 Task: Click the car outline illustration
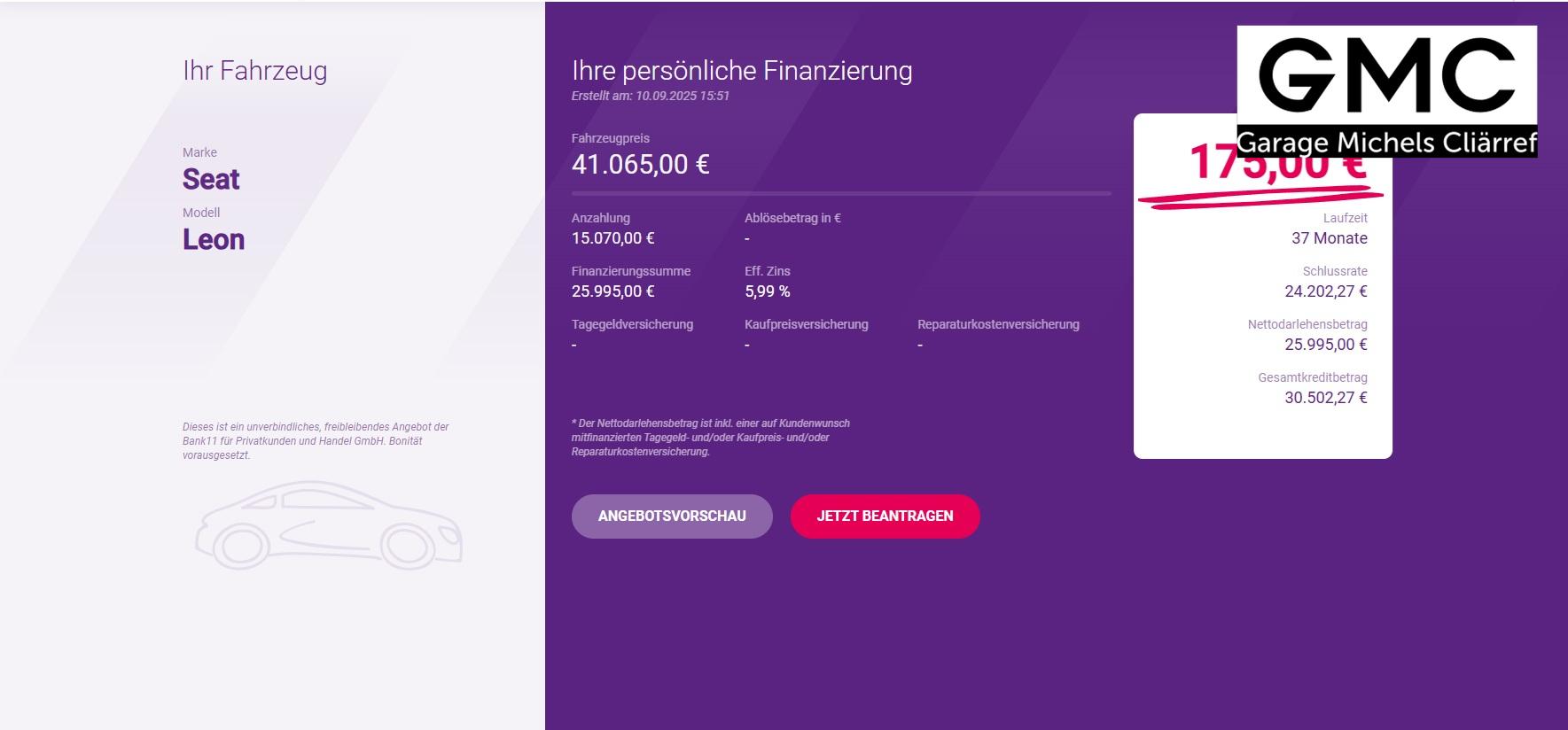pos(329,525)
